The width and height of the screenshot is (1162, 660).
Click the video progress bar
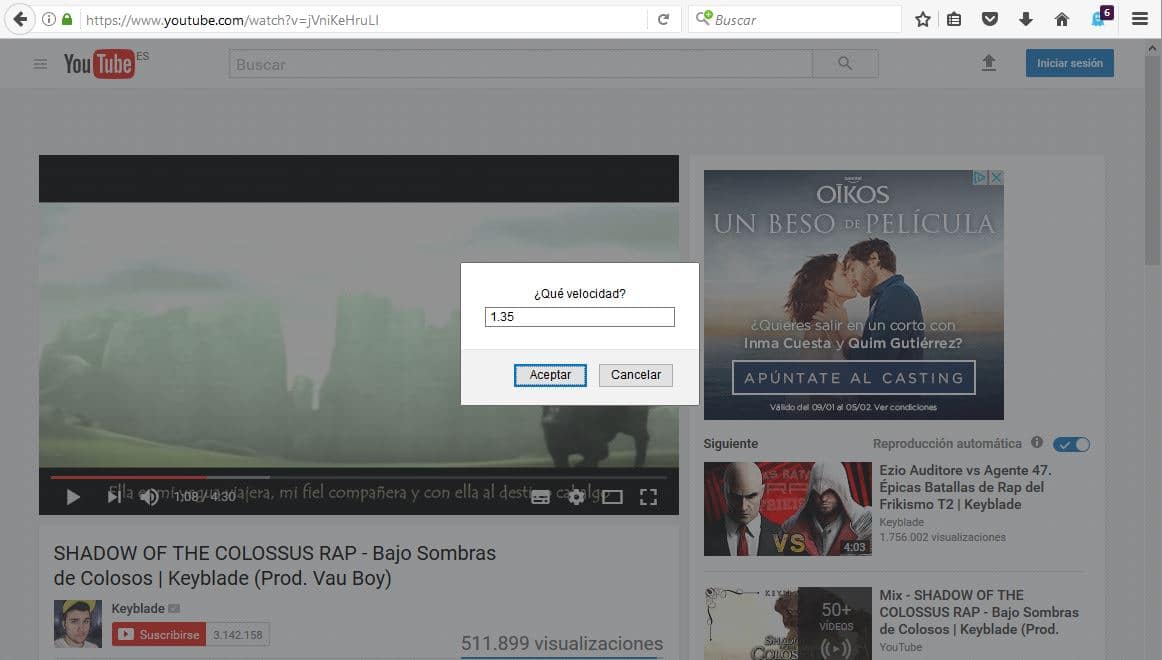point(359,477)
